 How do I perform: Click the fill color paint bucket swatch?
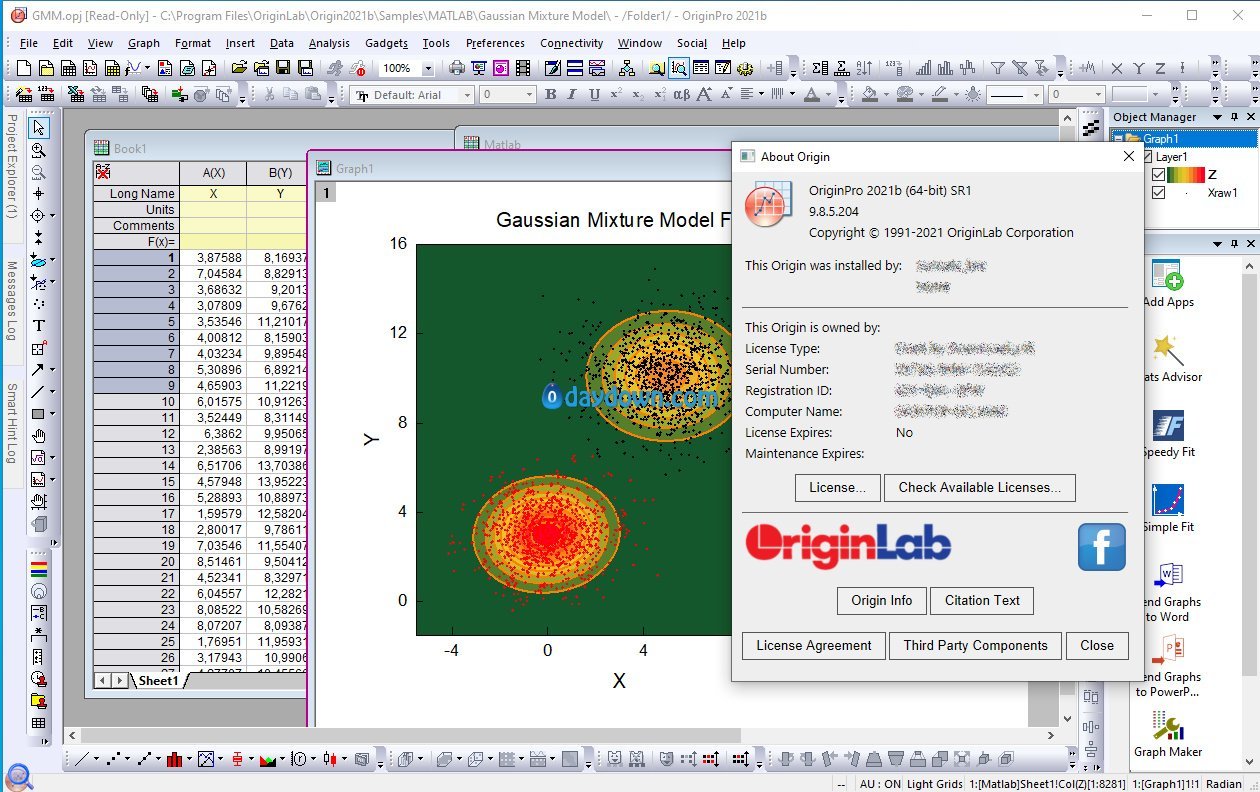click(869, 94)
